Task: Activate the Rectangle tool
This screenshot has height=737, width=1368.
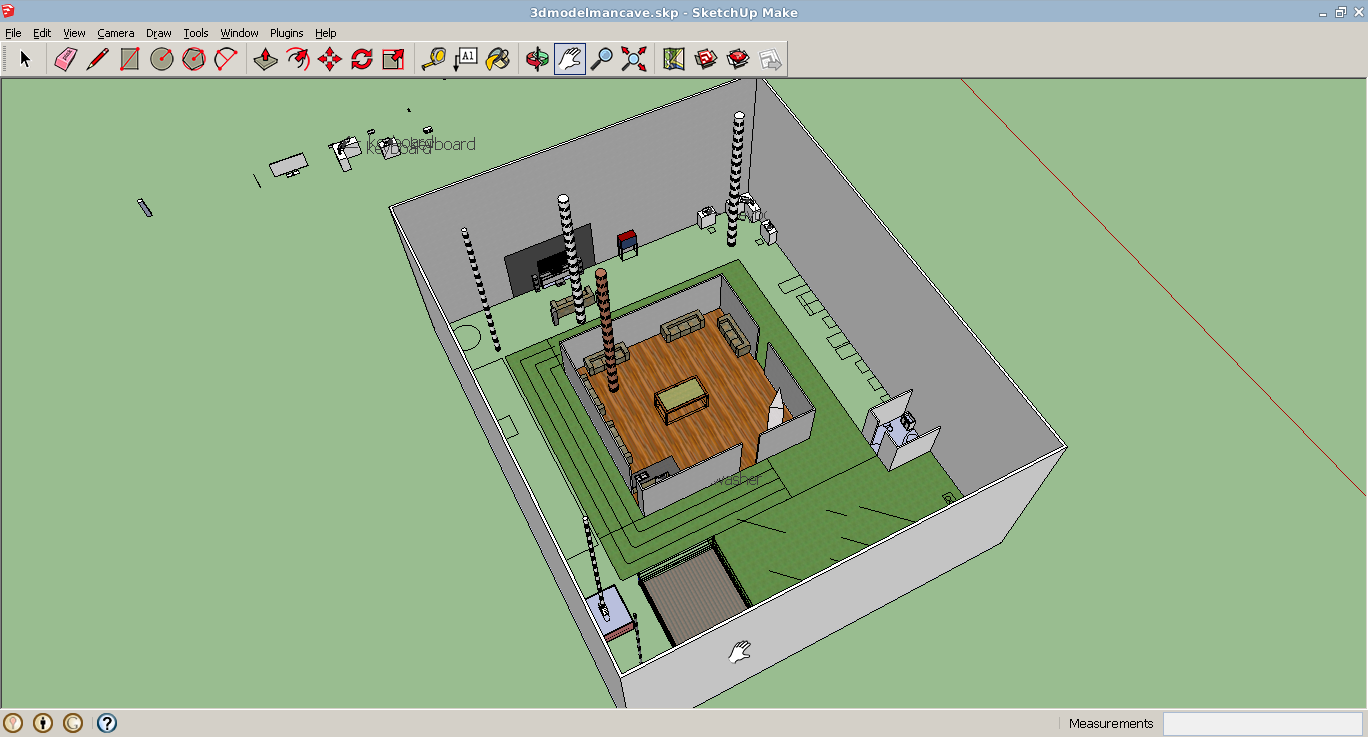Action: click(x=129, y=59)
